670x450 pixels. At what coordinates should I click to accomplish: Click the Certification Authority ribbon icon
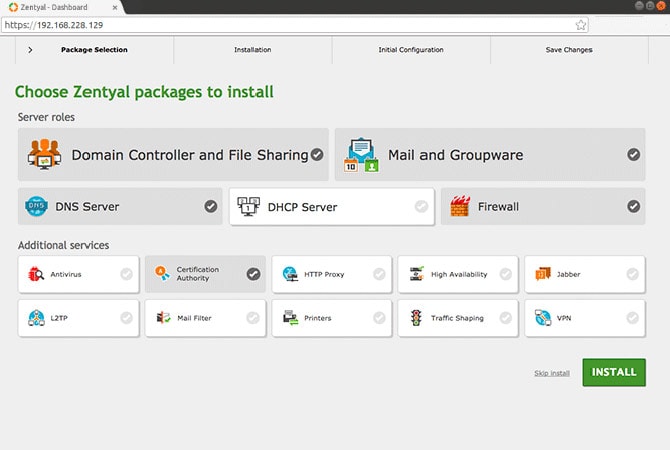162,274
